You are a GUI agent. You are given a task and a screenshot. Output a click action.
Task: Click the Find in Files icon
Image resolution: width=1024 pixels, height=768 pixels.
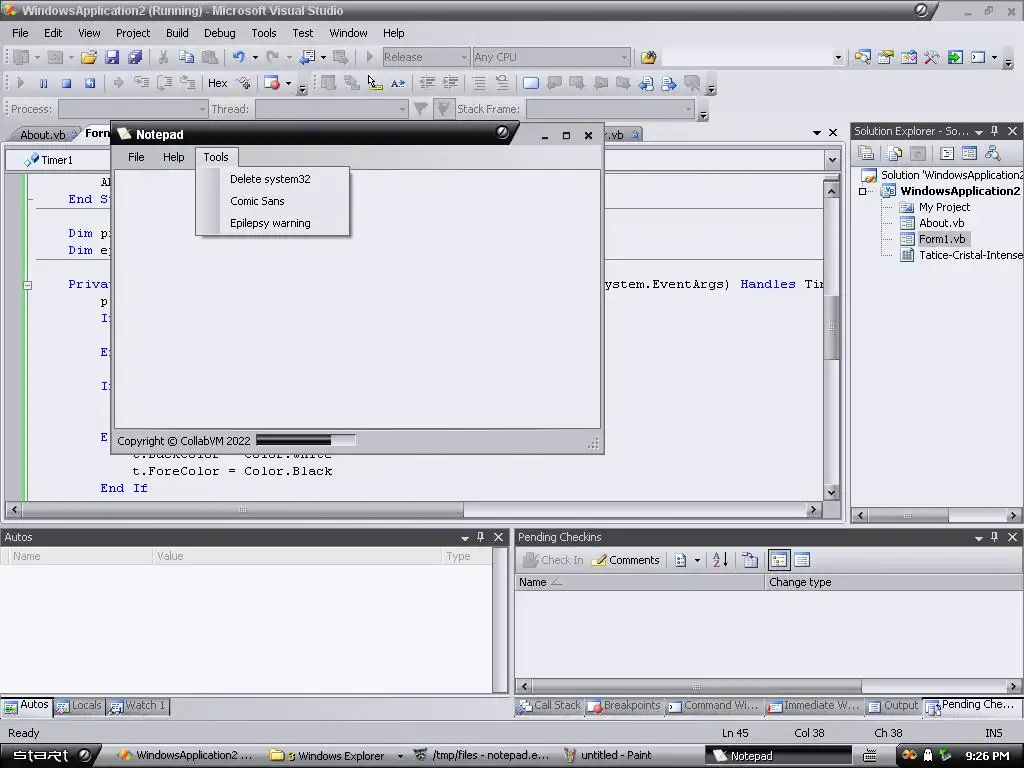click(648, 57)
